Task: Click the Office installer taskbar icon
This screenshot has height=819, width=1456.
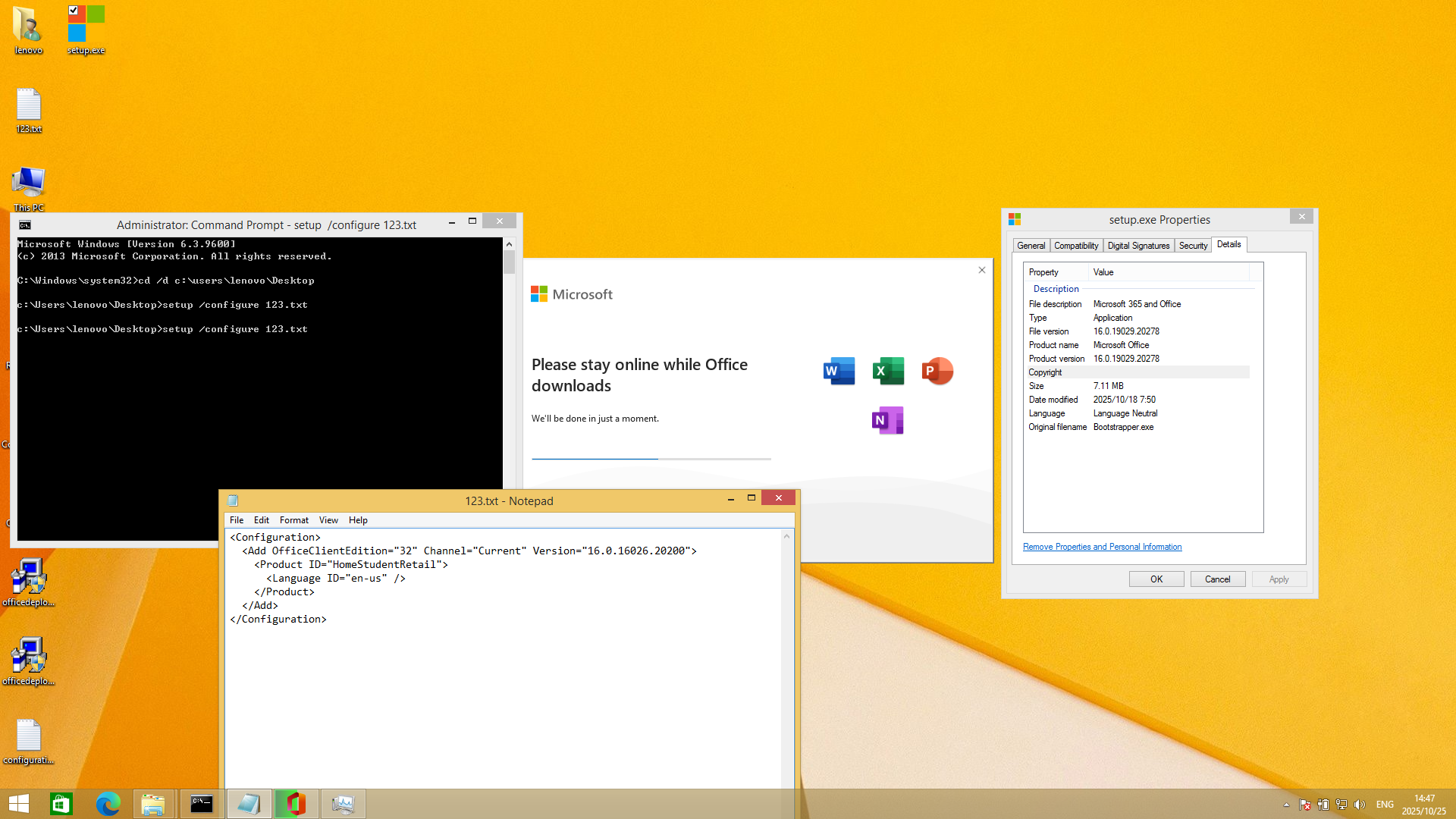Action: pyautogui.click(x=296, y=804)
